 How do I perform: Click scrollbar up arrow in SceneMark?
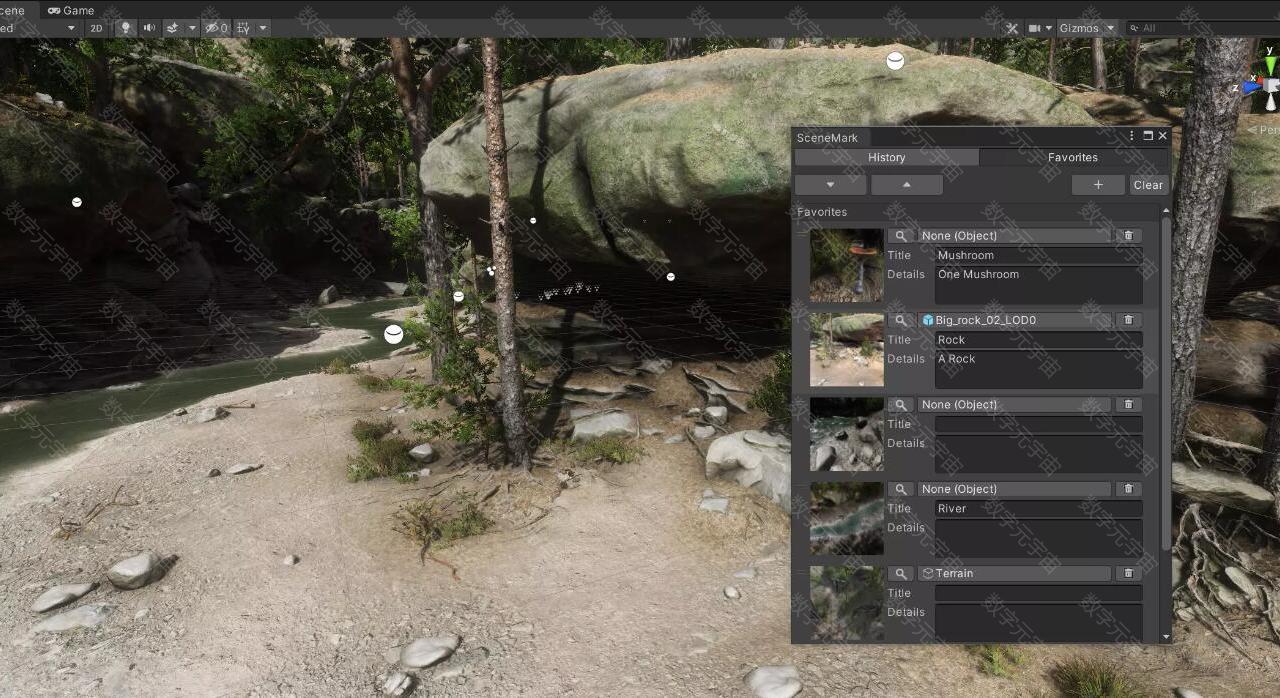point(1165,211)
